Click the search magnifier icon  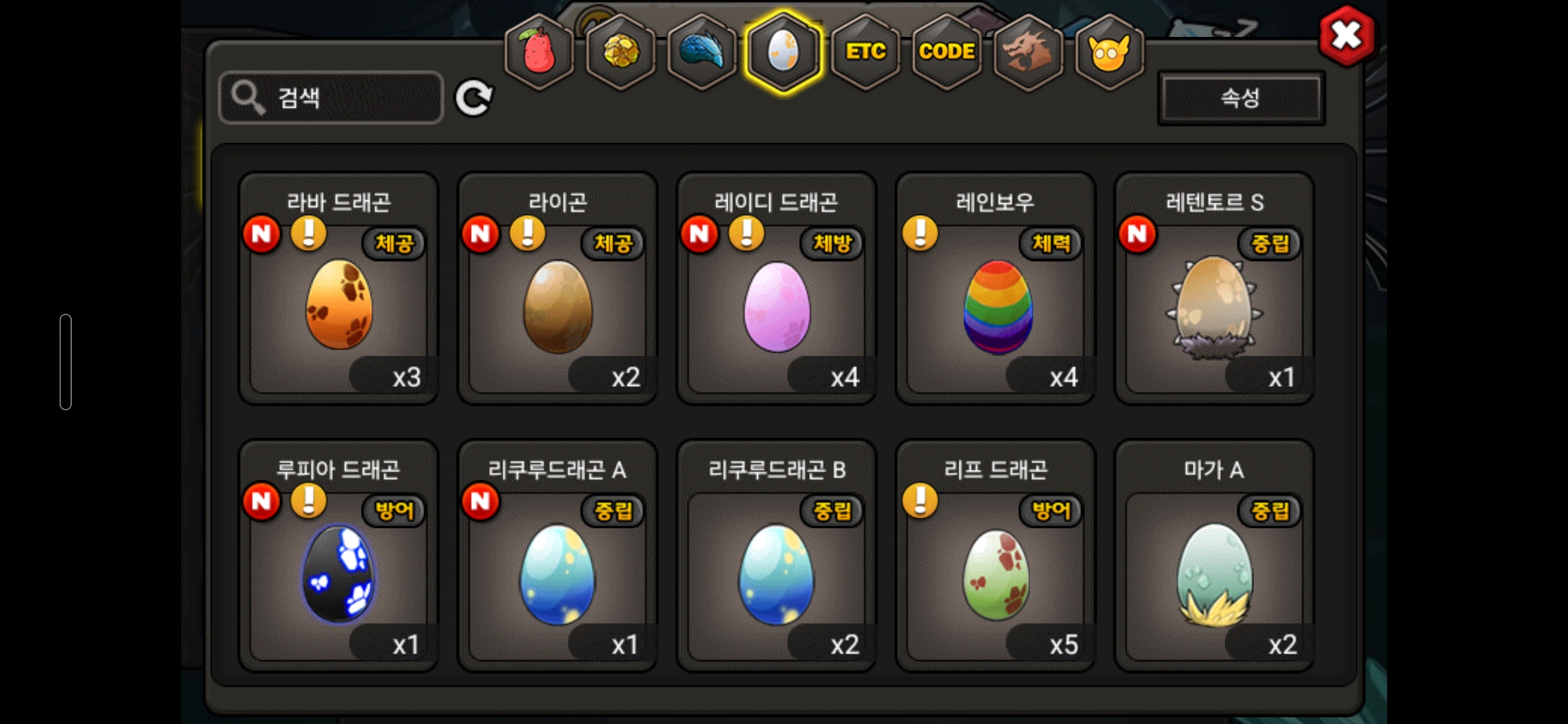[x=247, y=99]
